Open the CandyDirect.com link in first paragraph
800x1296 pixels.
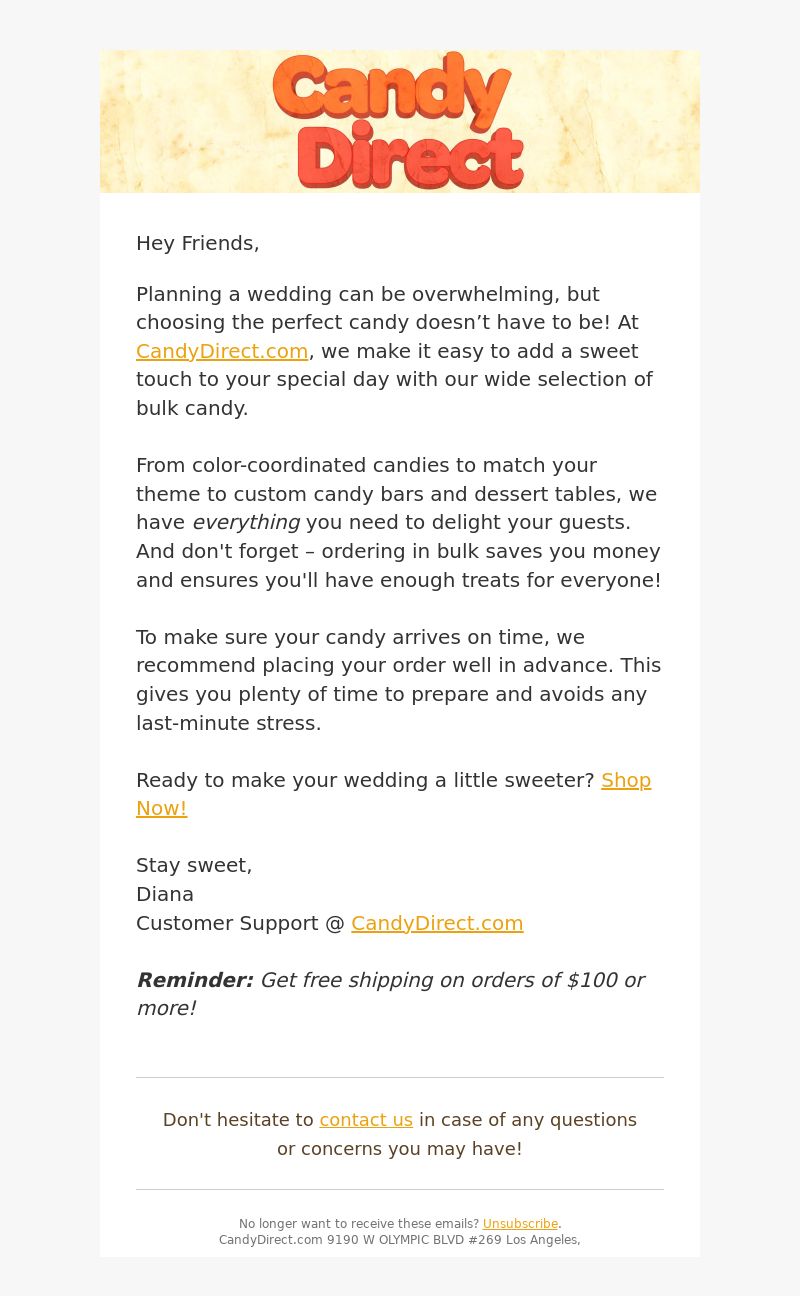click(222, 351)
